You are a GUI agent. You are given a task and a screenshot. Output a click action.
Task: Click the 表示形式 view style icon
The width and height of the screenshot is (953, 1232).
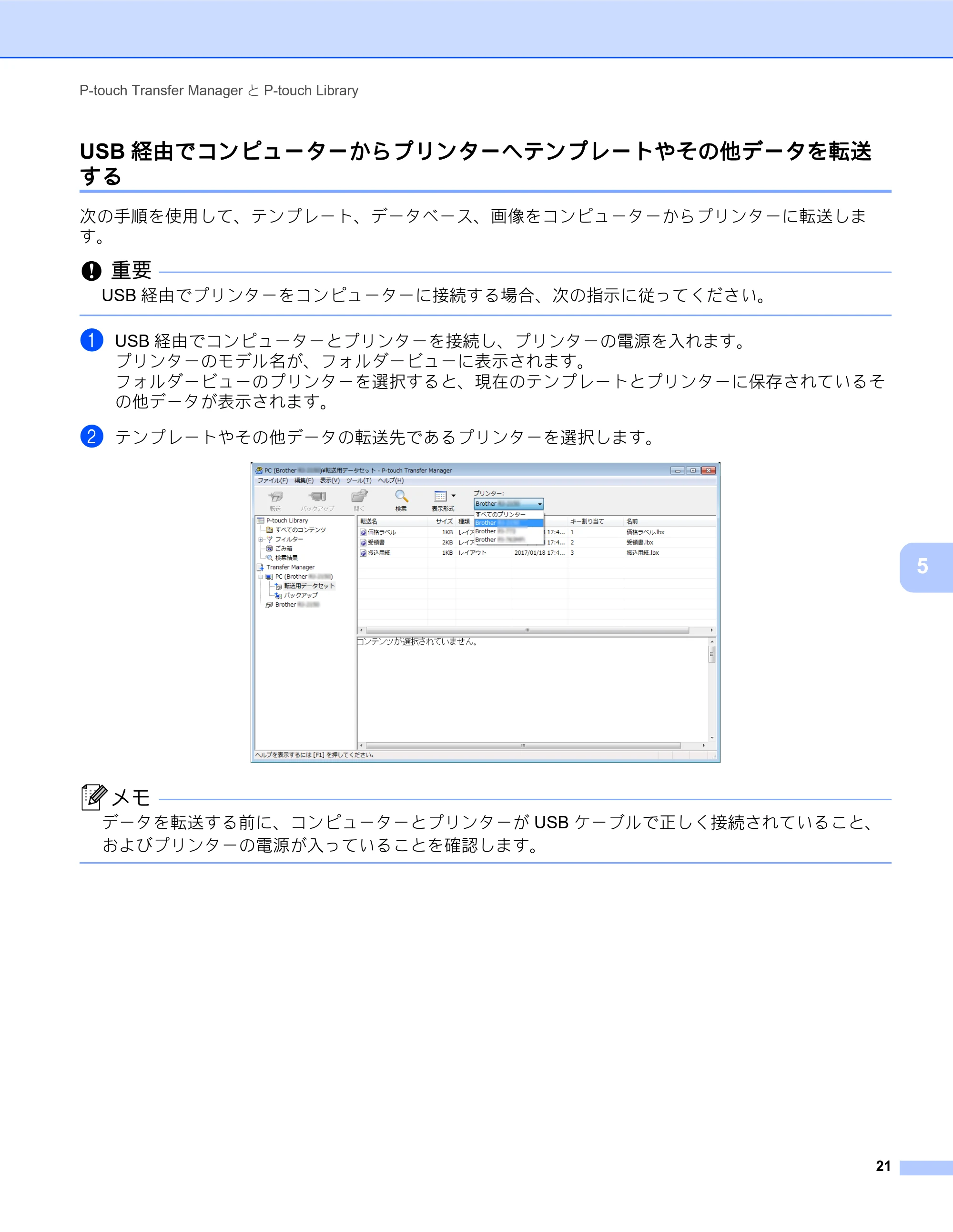point(440,497)
